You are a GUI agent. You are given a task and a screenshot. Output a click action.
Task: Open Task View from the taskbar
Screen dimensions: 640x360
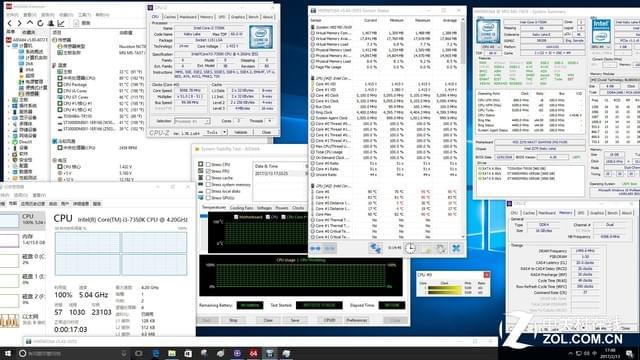click(x=139, y=353)
